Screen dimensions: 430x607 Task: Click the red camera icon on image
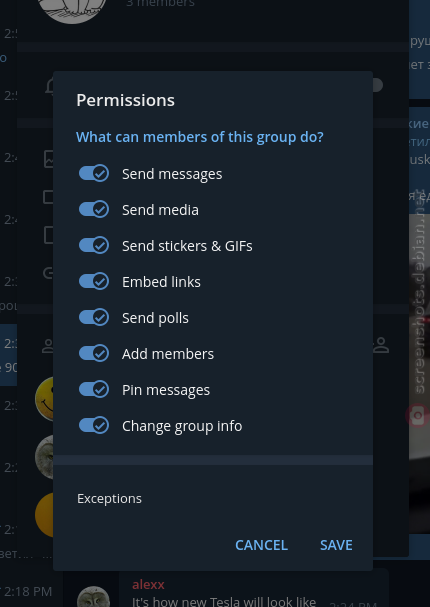pyautogui.click(x=416, y=416)
